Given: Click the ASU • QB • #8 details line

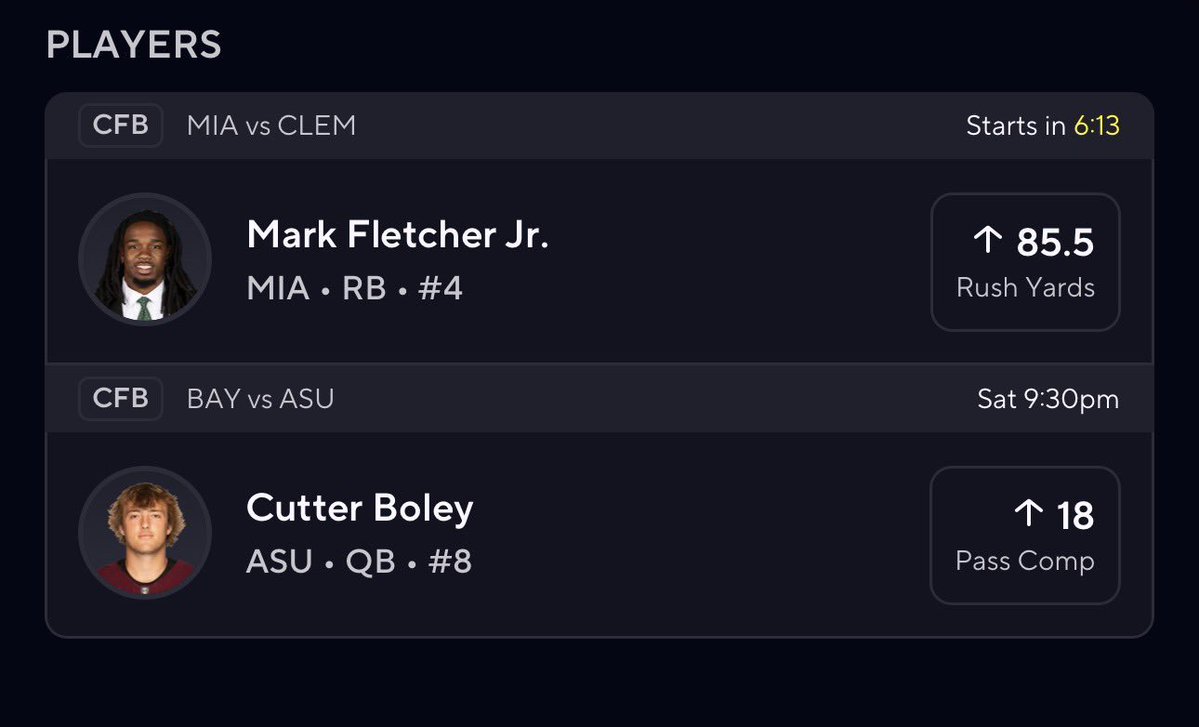Looking at the screenshot, I should (x=359, y=561).
